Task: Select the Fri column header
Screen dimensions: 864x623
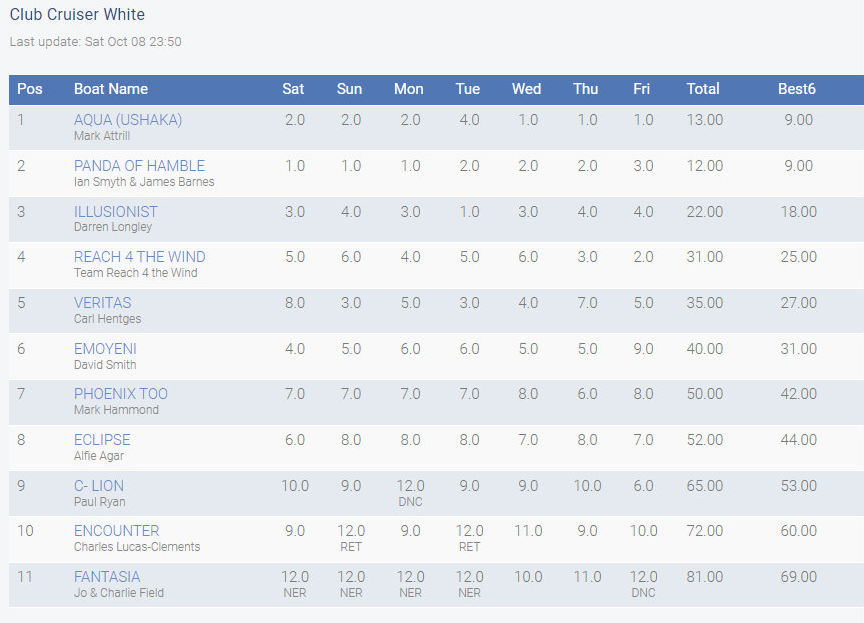Action: click(x=641, y=89)
